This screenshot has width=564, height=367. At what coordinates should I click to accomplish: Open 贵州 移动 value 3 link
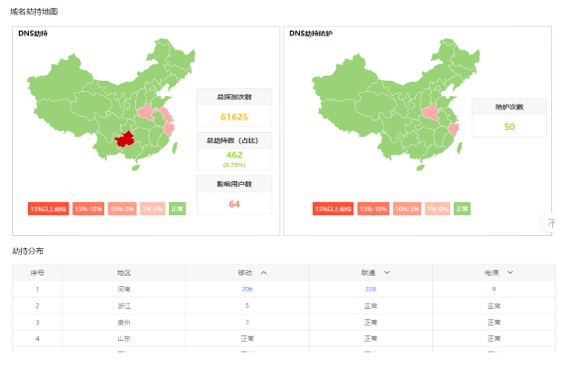click(x=247, y=322)
